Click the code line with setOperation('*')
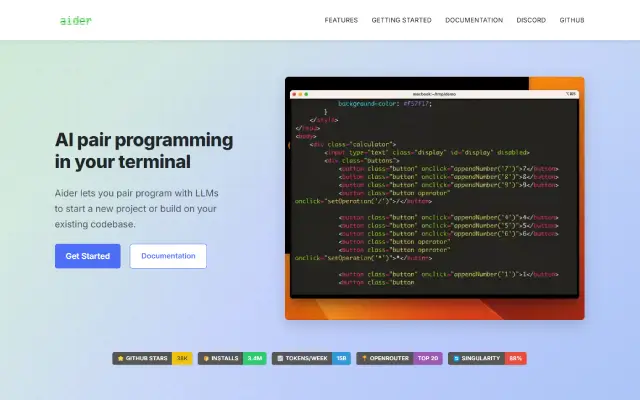640x400 pixels. pos(363,258)
